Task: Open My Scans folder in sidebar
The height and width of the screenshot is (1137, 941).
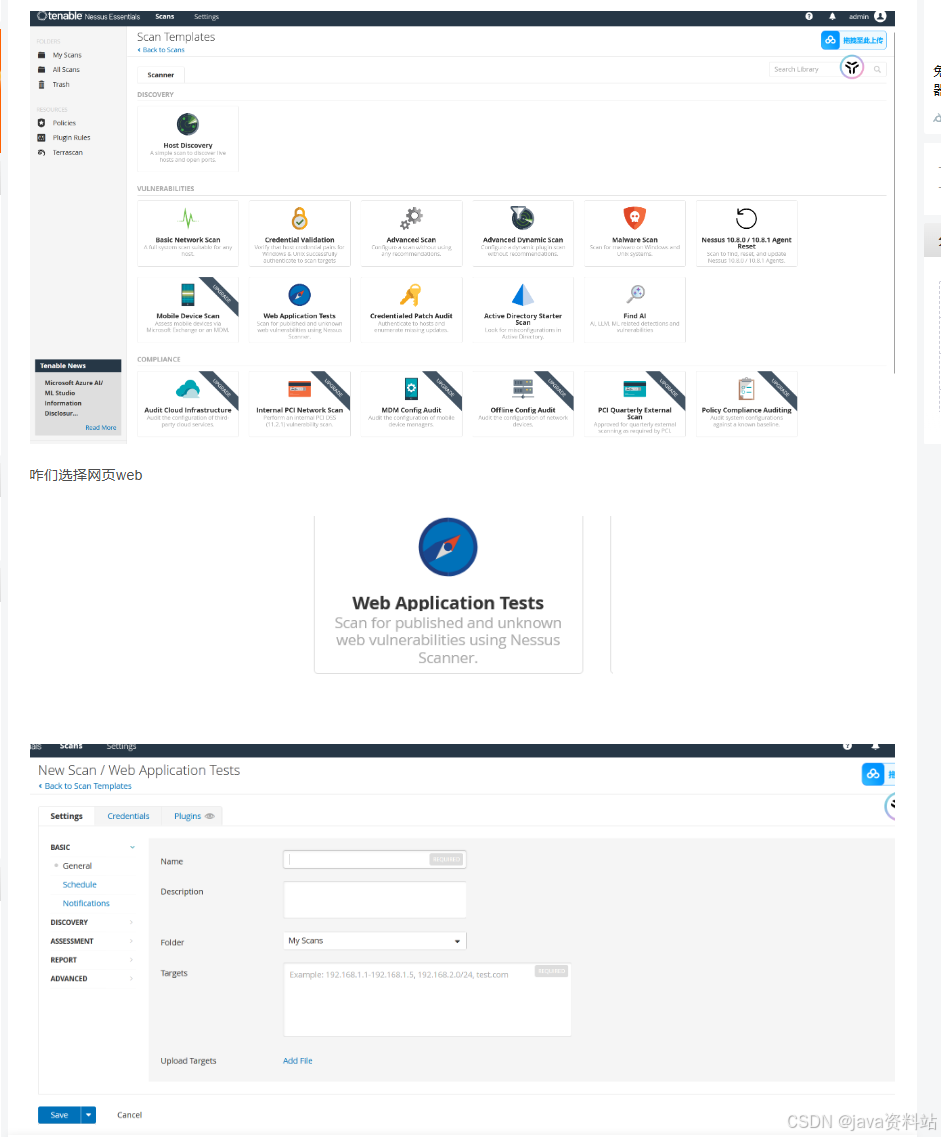Action: (67, 55)
